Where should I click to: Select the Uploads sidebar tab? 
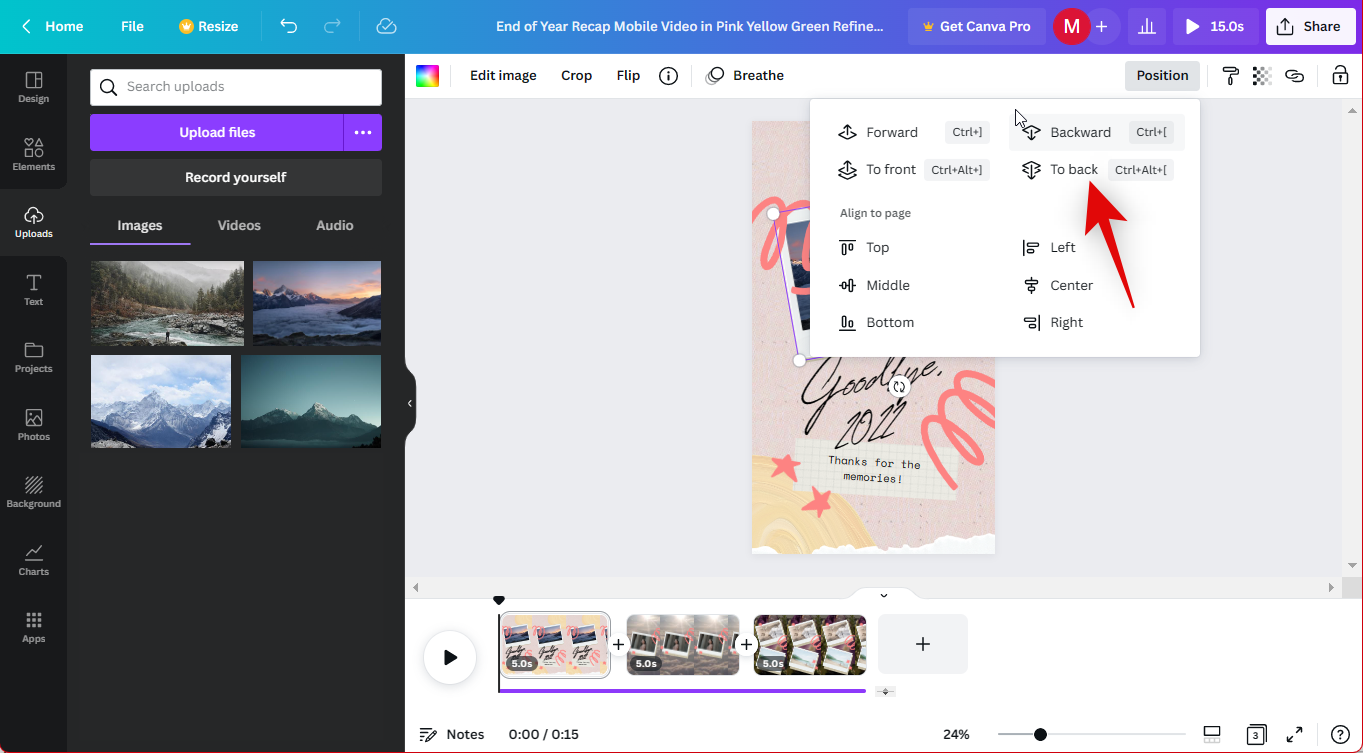(x=33, y=222)
